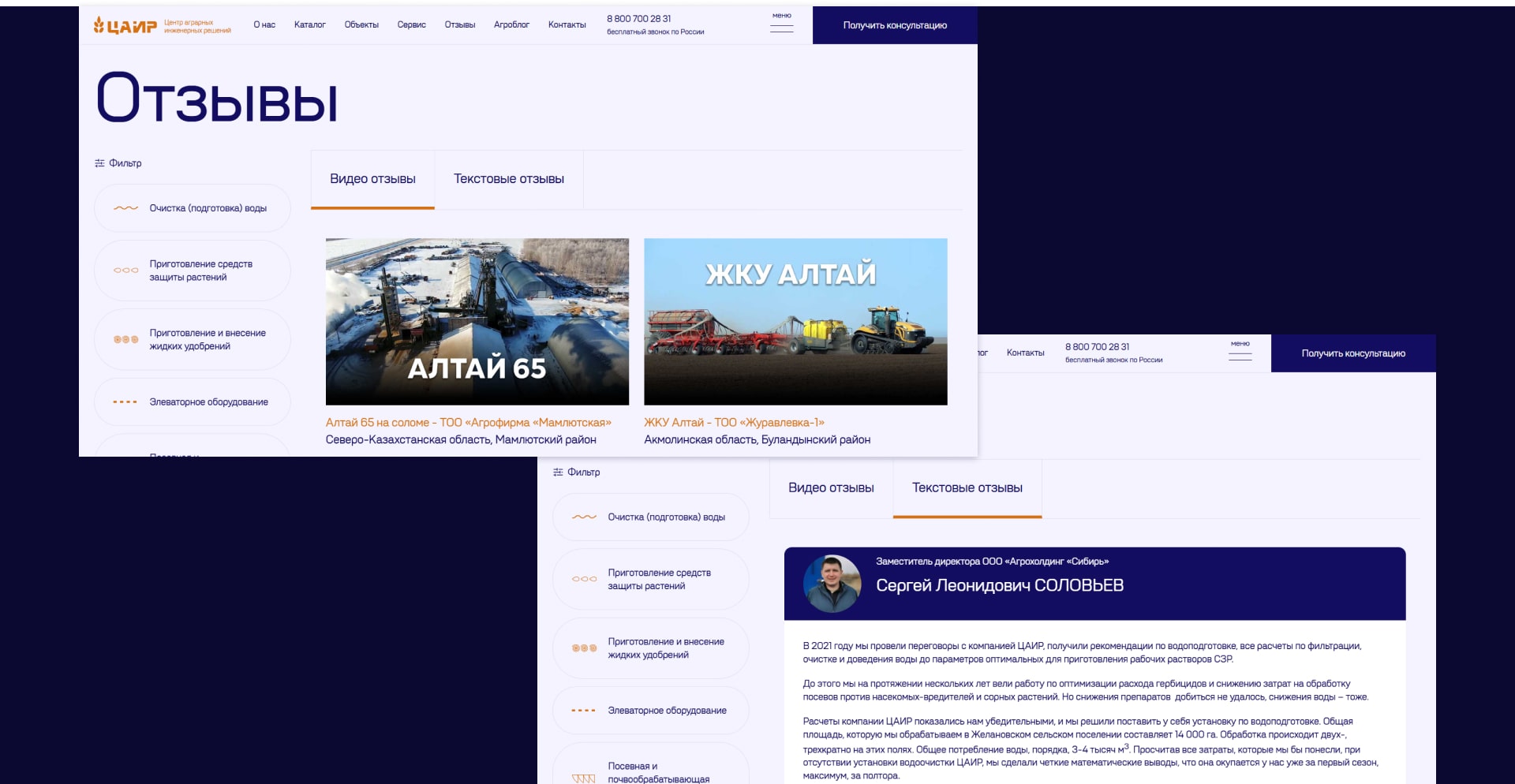Open the меню icon in back window
The height and width of the screenshot is (784, 1515).
tap(1240, 352)
